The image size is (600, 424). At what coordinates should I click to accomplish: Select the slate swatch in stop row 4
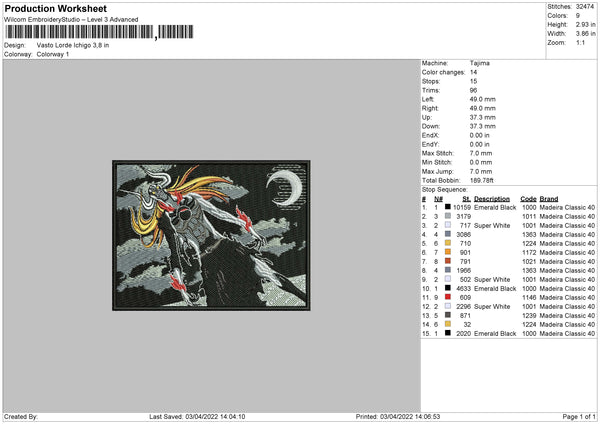pos(448,234)
